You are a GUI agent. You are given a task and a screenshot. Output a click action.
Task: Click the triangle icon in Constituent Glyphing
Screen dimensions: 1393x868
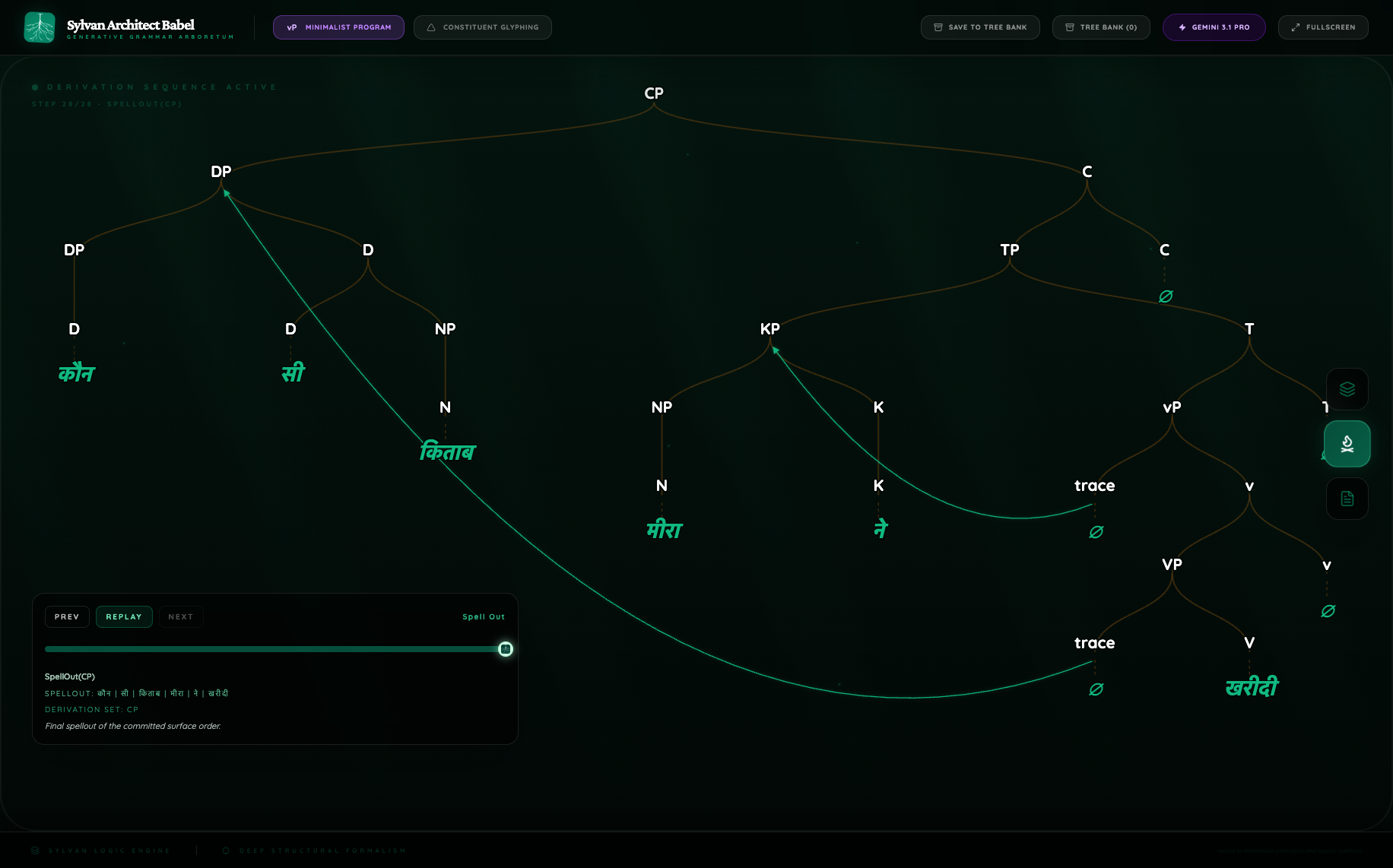point(431,27)
